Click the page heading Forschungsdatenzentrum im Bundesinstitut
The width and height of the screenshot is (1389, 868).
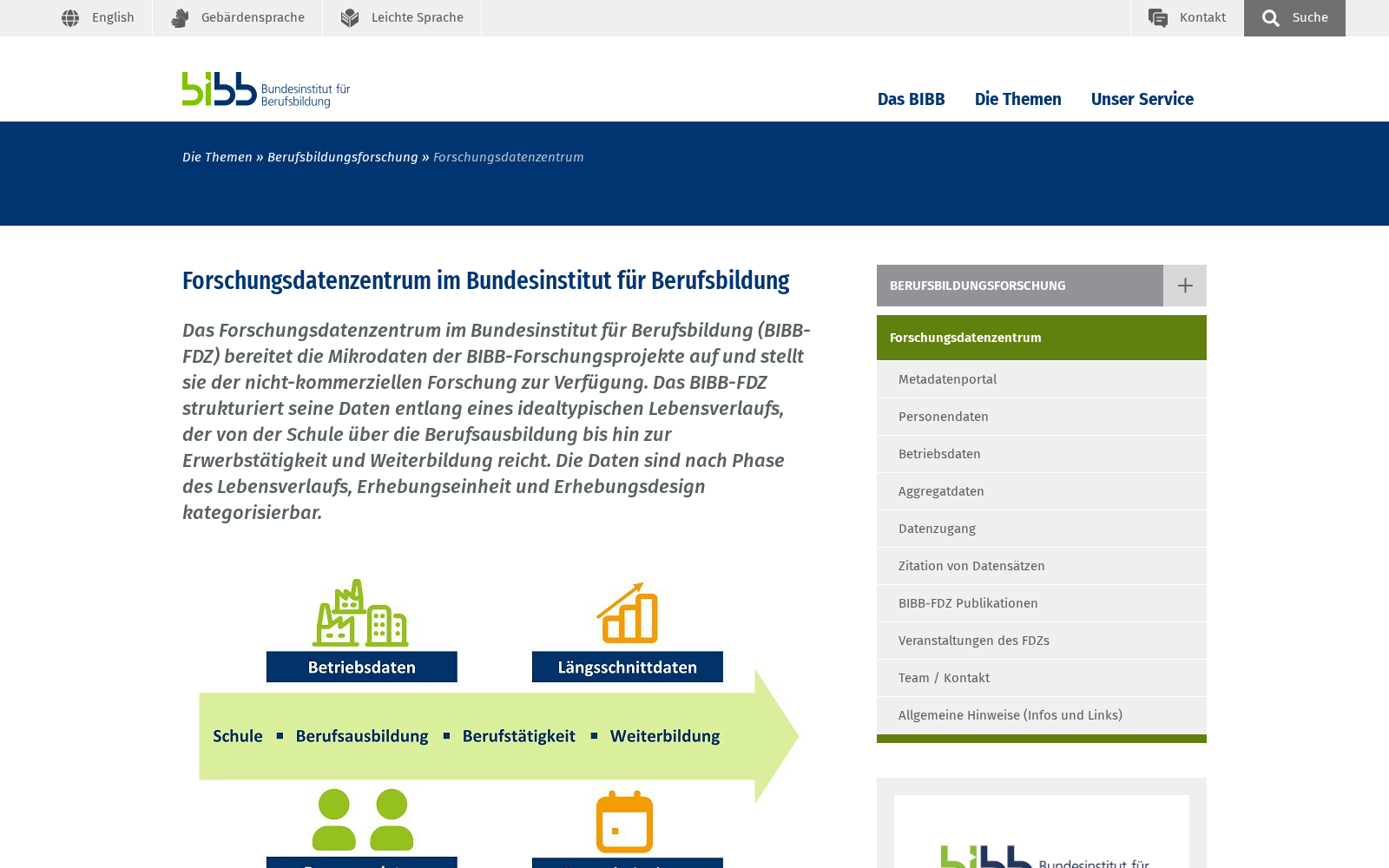[x=485, y=281]
